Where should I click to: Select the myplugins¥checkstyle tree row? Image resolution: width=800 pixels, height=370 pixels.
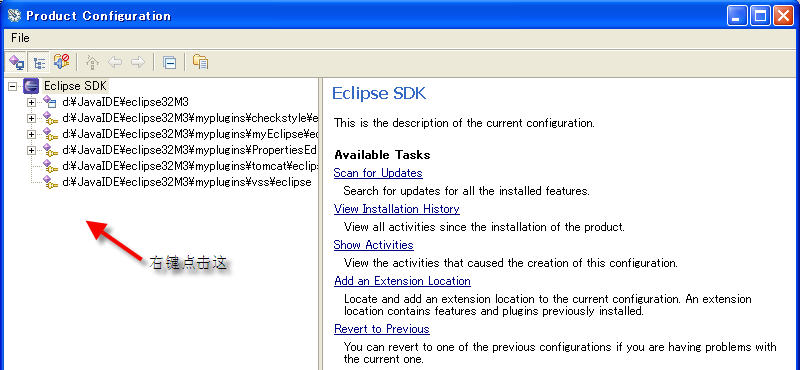(190, 118)
